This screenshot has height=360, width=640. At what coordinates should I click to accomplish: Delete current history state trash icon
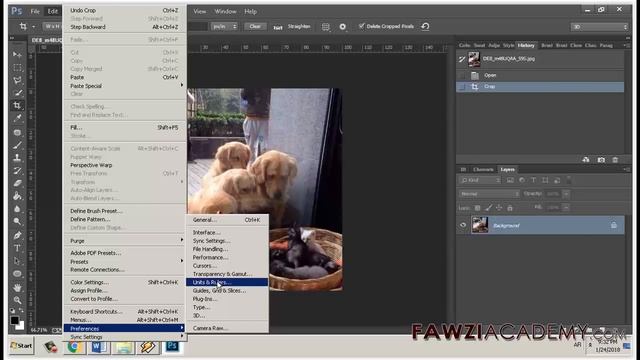(x=615, y=160)
